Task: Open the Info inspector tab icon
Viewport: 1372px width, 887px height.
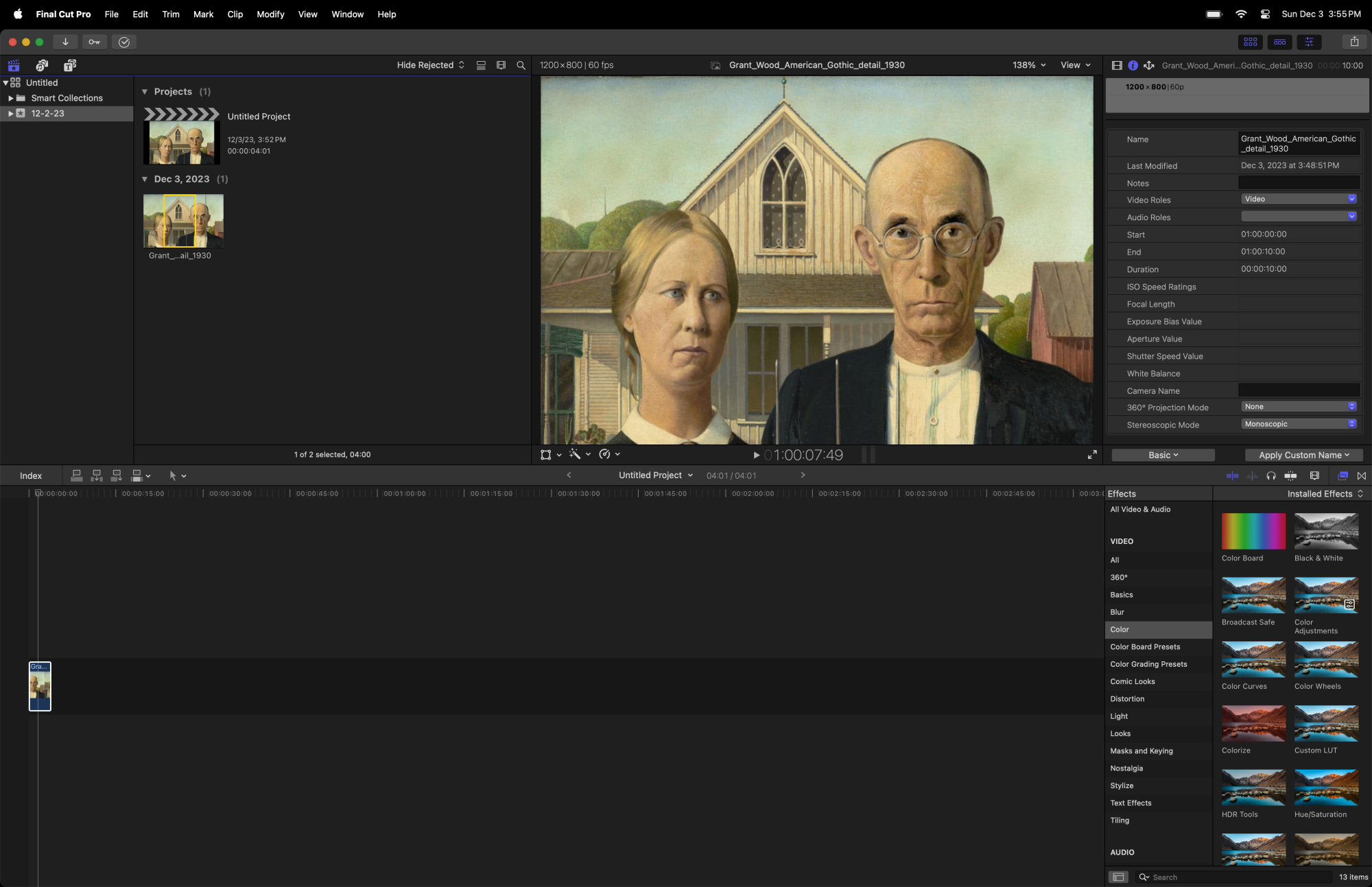Action: (x=1133, y=65)
